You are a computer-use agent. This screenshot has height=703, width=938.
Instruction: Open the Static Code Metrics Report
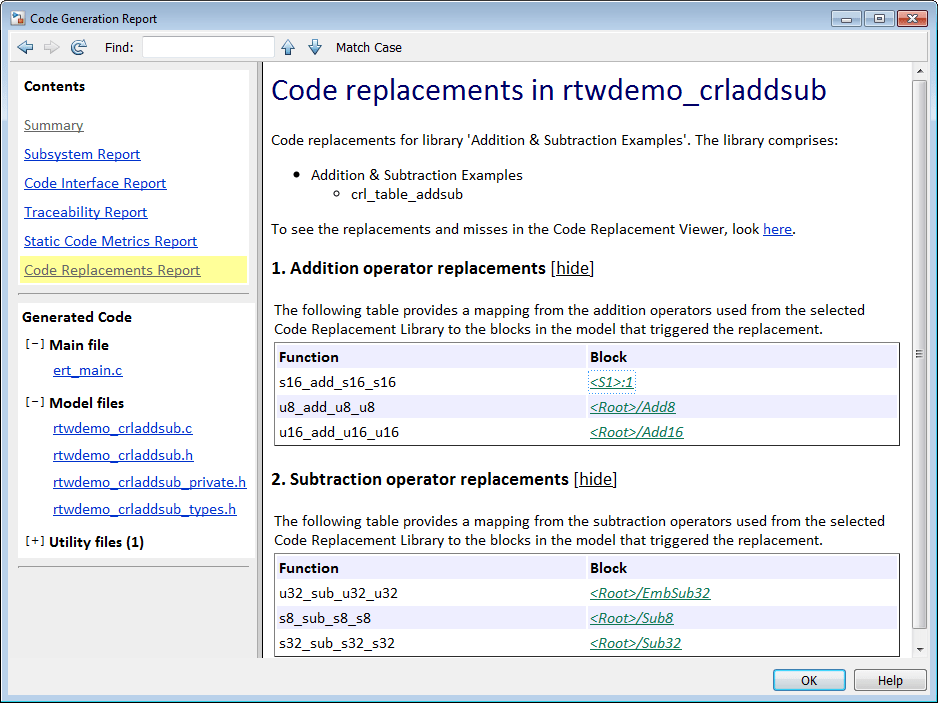(110, 241)
